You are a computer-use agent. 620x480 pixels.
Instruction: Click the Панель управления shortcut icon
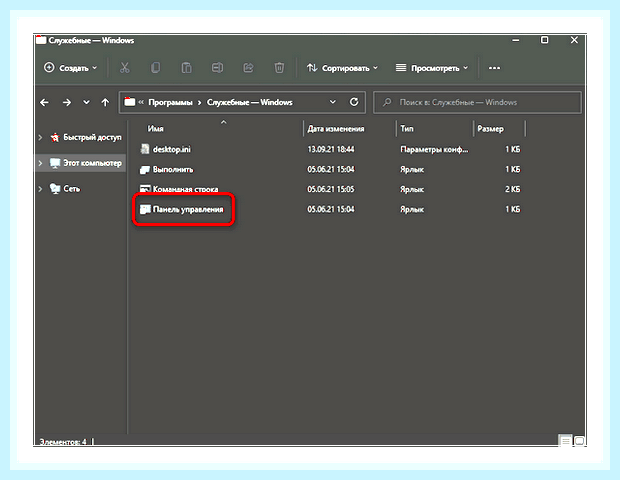pos(145,209)
